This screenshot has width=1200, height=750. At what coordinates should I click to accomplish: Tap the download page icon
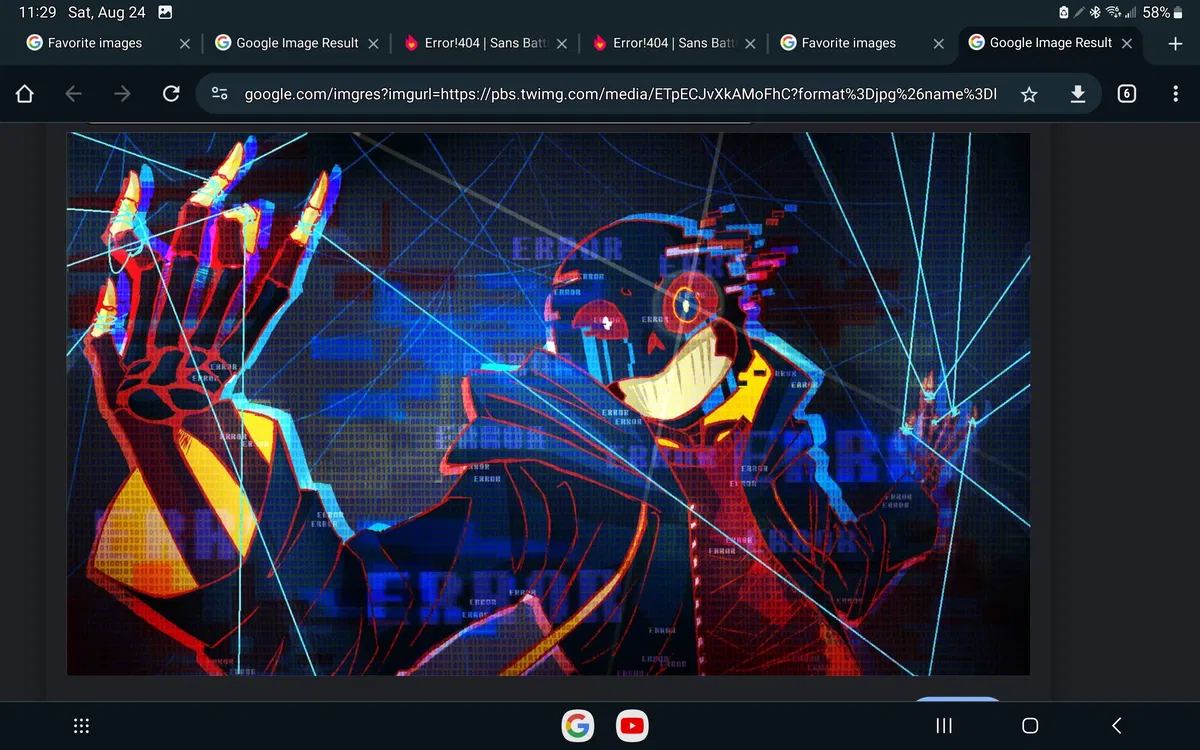pyautogui.click(x=1078, y=94)
